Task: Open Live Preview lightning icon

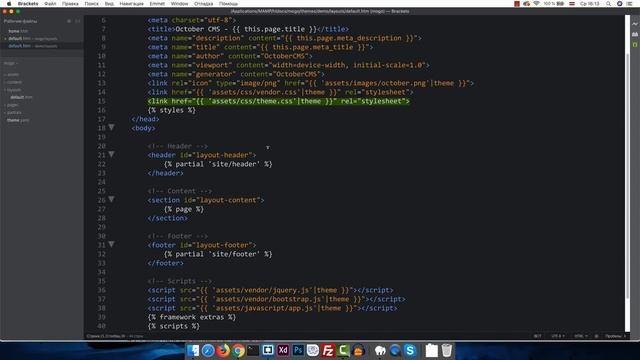Action: [635, 24]
